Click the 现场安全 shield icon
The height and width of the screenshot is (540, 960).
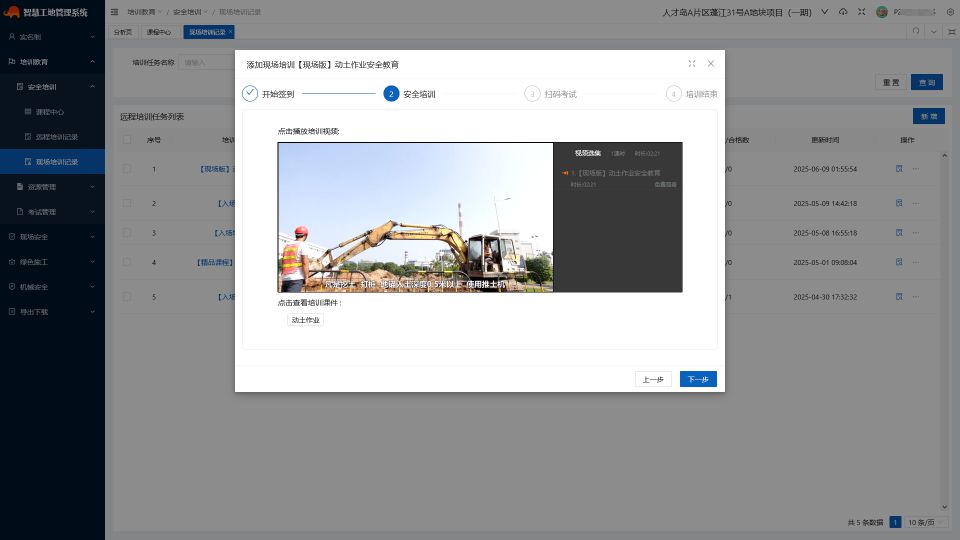point(12,236)
